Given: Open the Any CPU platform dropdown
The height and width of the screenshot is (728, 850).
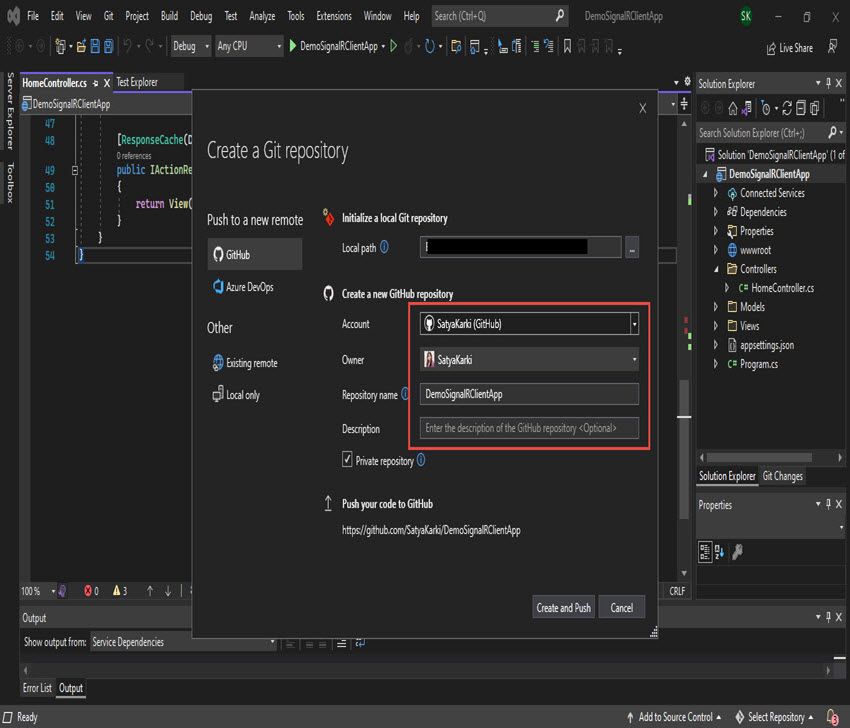Looking at the screenshot, I should (x=249, y=47).
